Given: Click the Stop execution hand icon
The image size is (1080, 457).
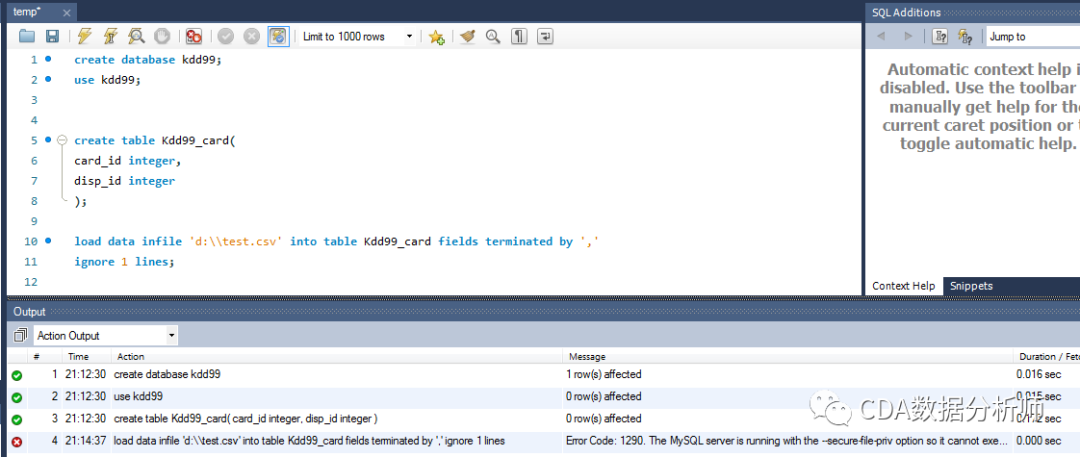Looking at the screenshot, I should point(161,37).
